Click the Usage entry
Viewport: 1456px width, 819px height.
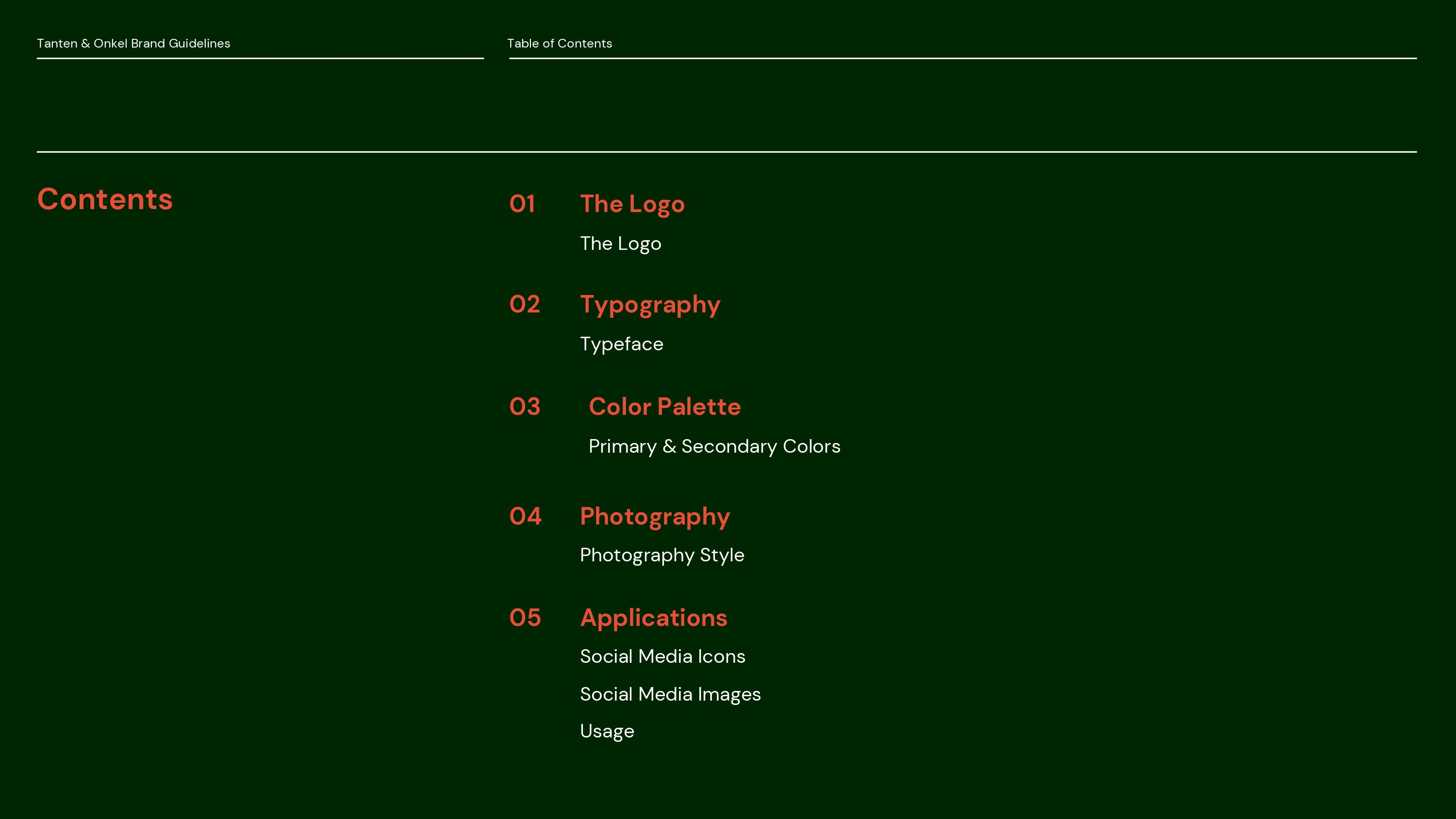[607, 731]
